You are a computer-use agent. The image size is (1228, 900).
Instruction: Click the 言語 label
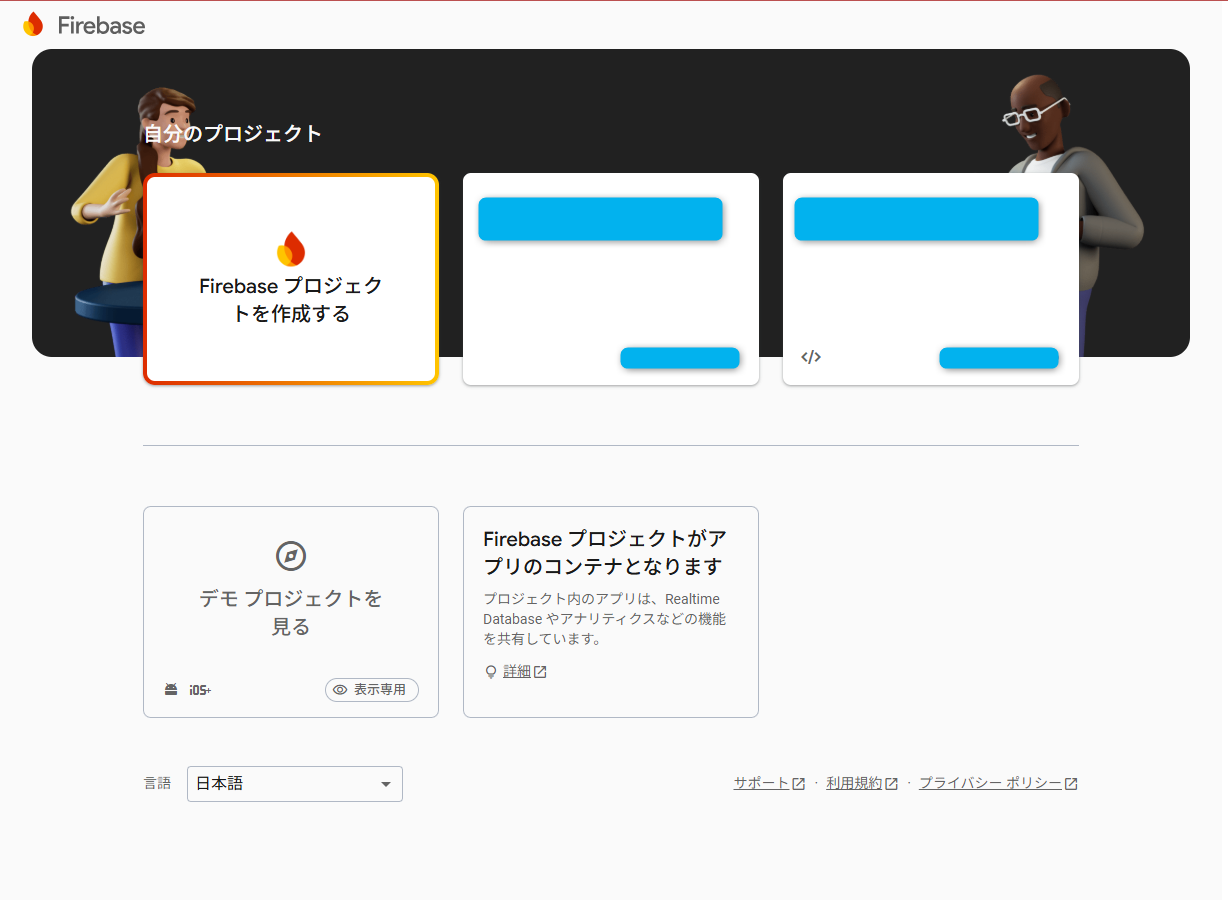click(157, 784)
